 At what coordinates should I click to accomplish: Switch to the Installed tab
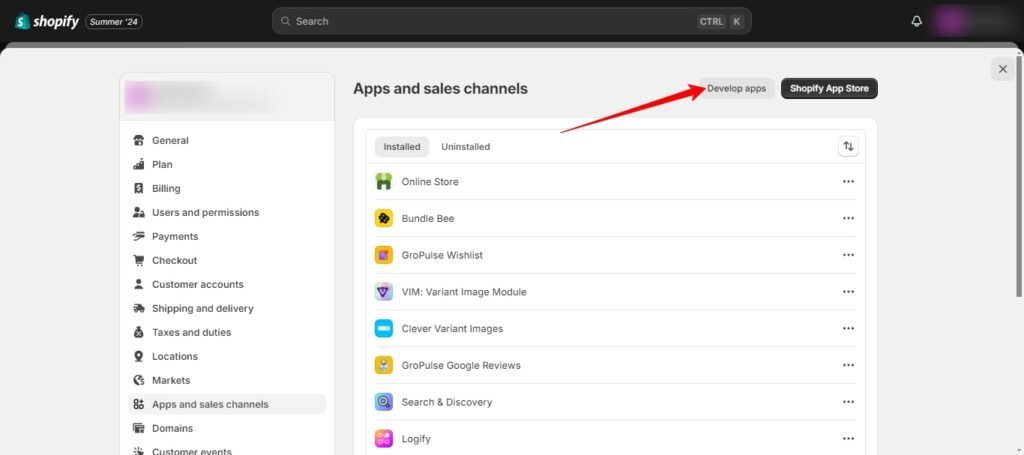click(402, 147)
